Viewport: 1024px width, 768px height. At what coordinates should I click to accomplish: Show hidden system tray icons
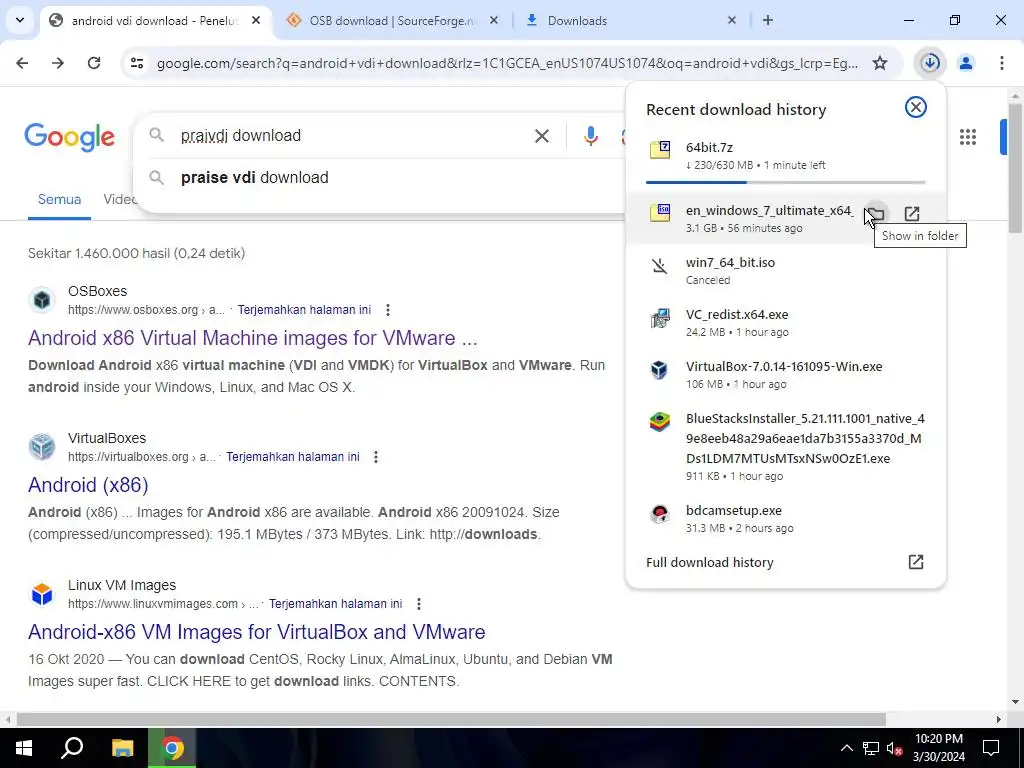pyautogui.click(x=846, y=748)
